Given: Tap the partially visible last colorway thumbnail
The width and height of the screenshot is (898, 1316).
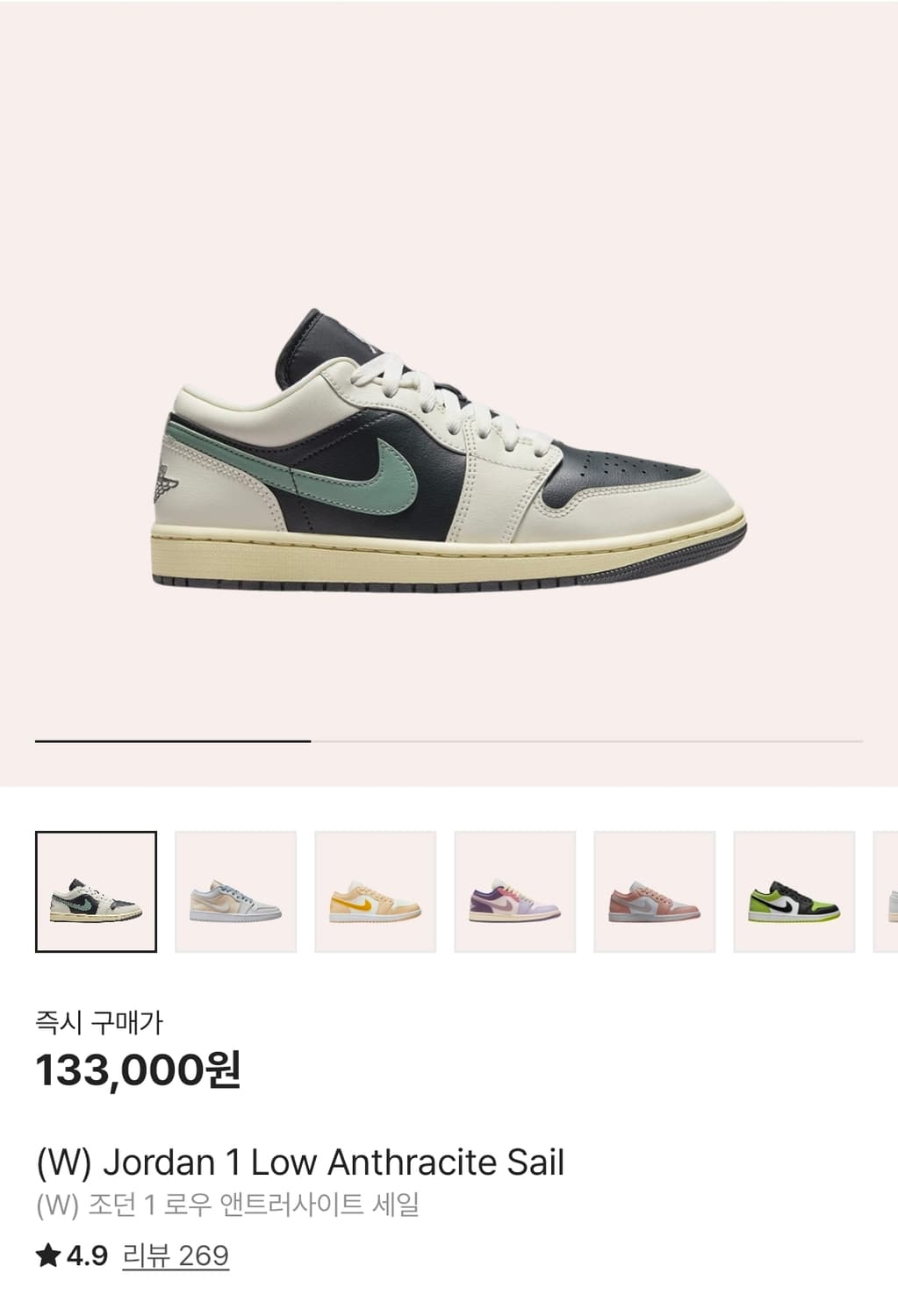Looking at the screenshot, I should pyautogui.click(x=886, y=891).
